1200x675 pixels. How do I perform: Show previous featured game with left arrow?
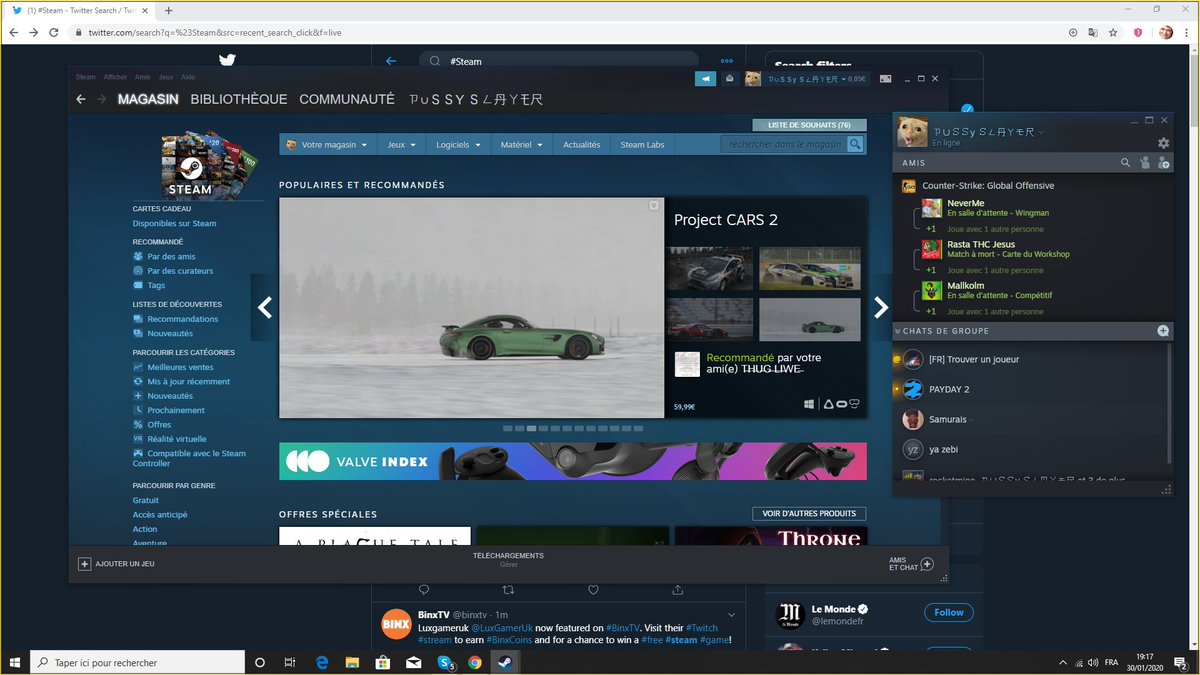[x=265, y=307]
